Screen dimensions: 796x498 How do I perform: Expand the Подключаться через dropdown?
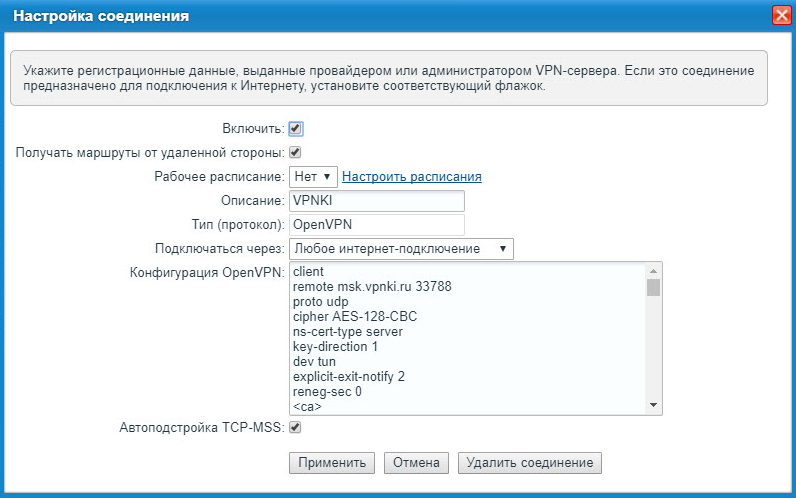pyautogui.click(x=401, y=249)
